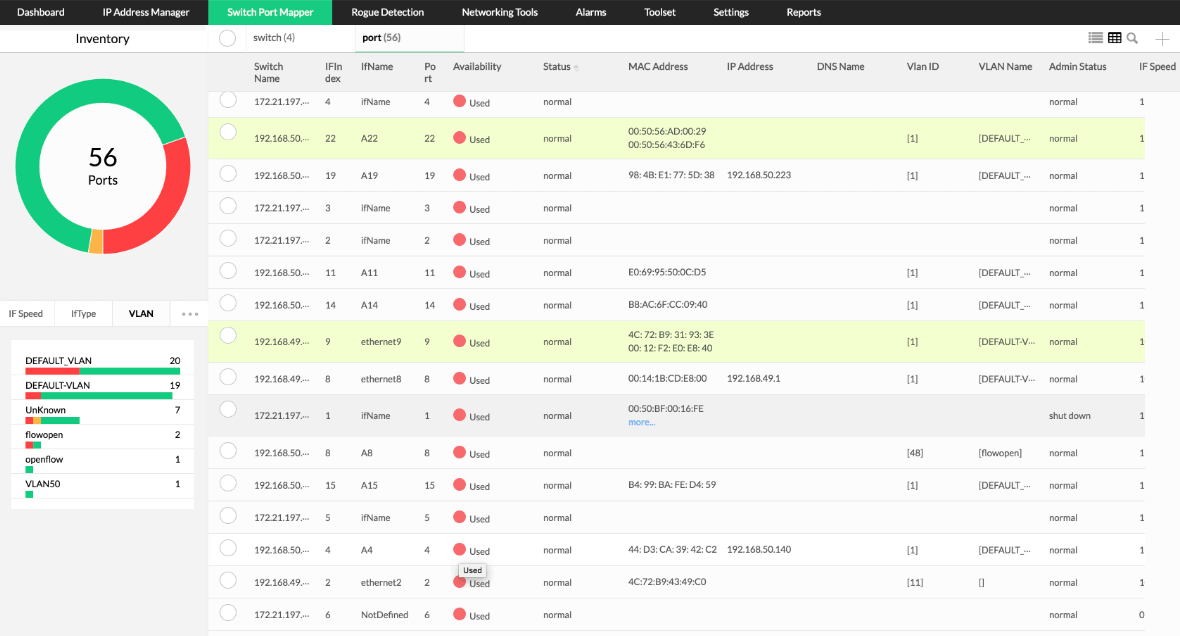Image resolution: width=1180 pixels, height=636 pixels.
Task: Open the Reports section
Action: point(804,12)
